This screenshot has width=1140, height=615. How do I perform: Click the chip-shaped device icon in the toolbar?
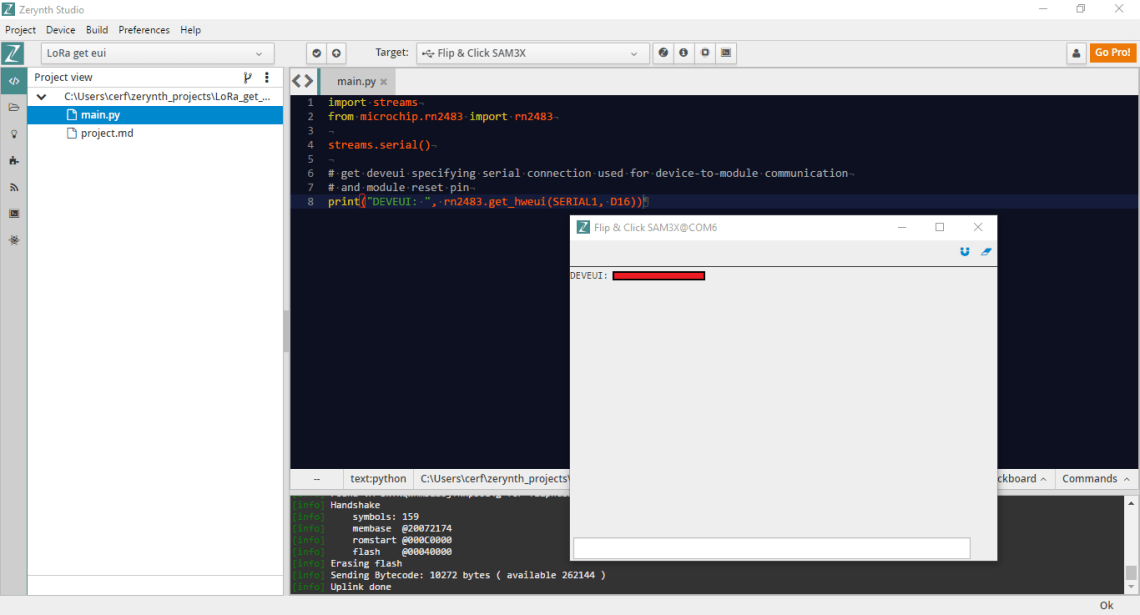pos(705,53)
